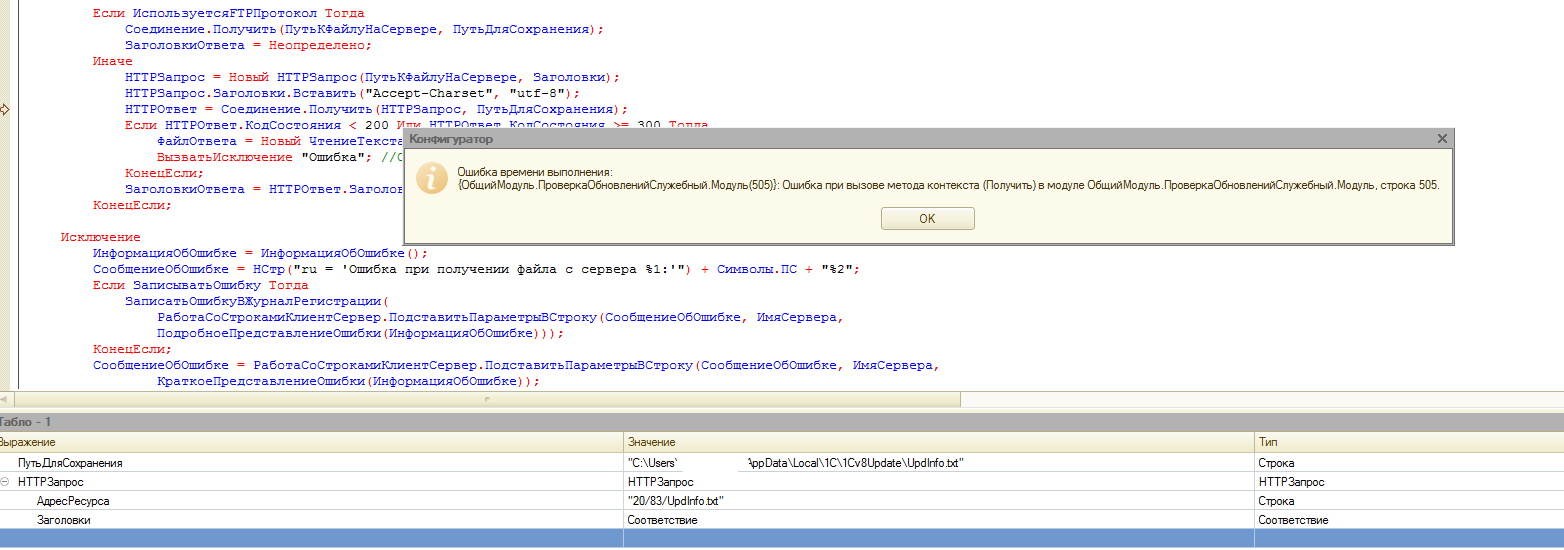This screenshot has width=1564, height=550.
Task: Click line 'Соединение.Получить(ПутьКФайлуНаСервере, ПутьДляСохранения);'
Action: coord(364,29)
